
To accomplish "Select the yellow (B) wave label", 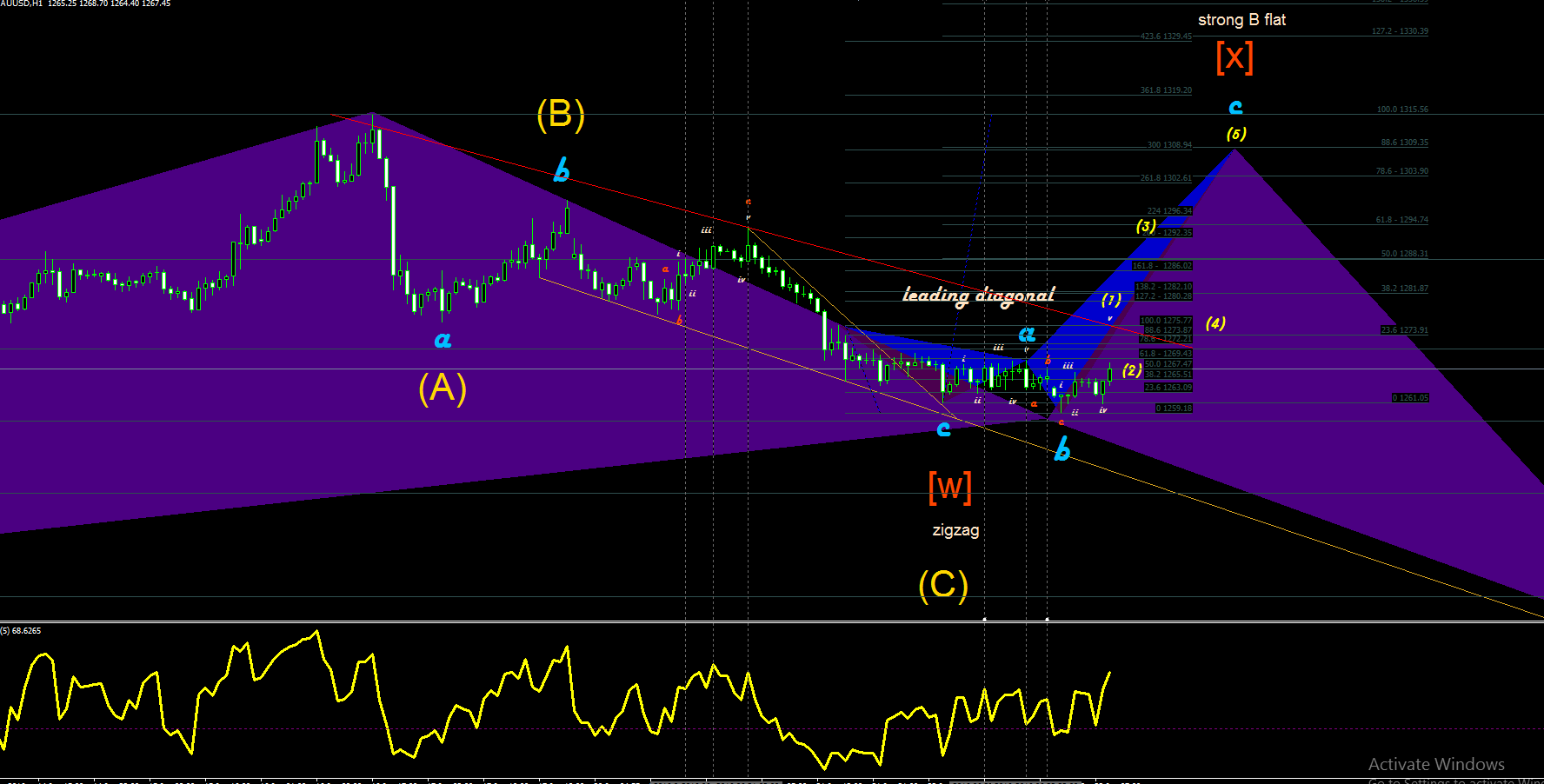I will 561,114.
